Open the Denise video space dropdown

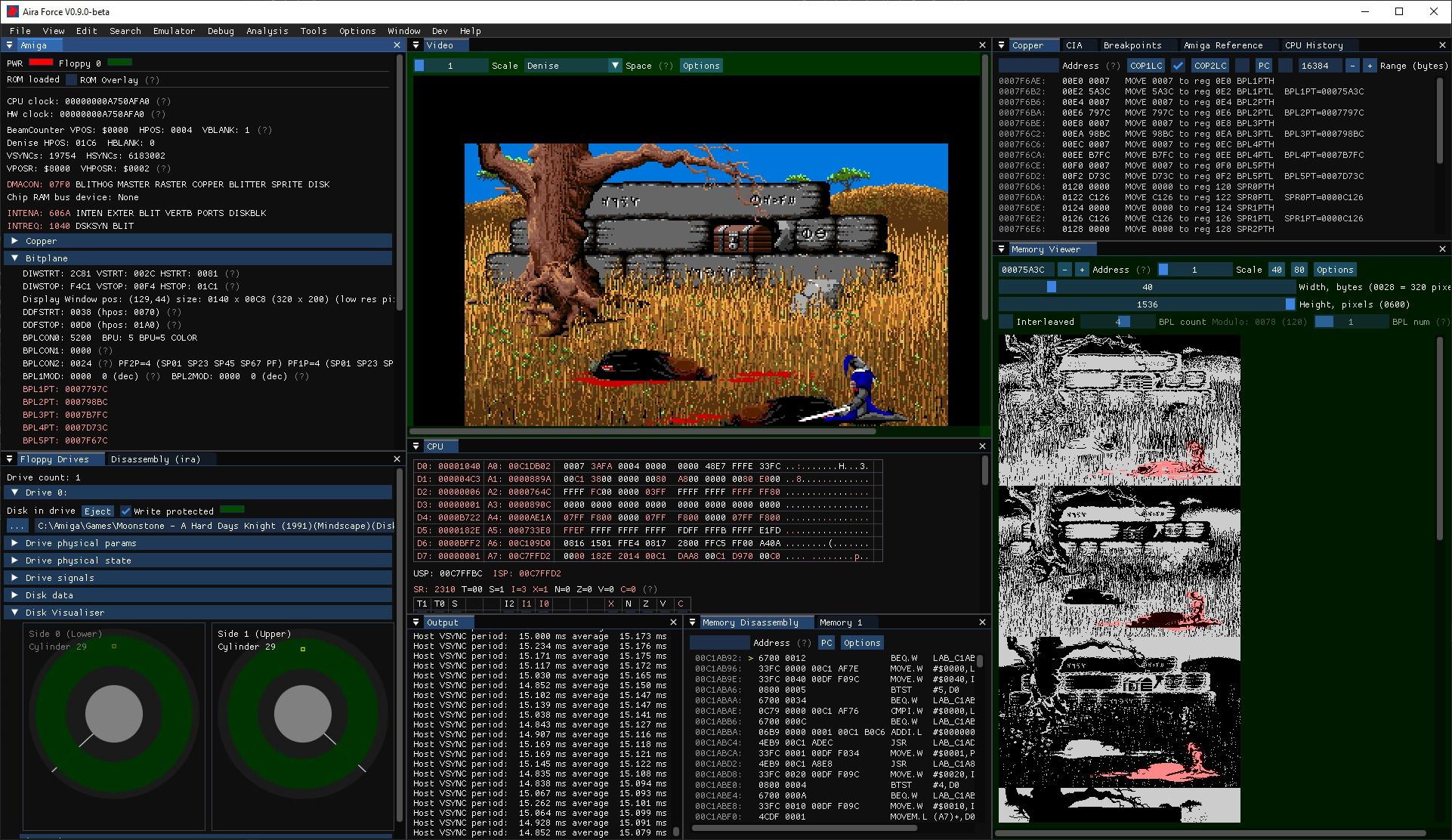[x=573, y=66]
